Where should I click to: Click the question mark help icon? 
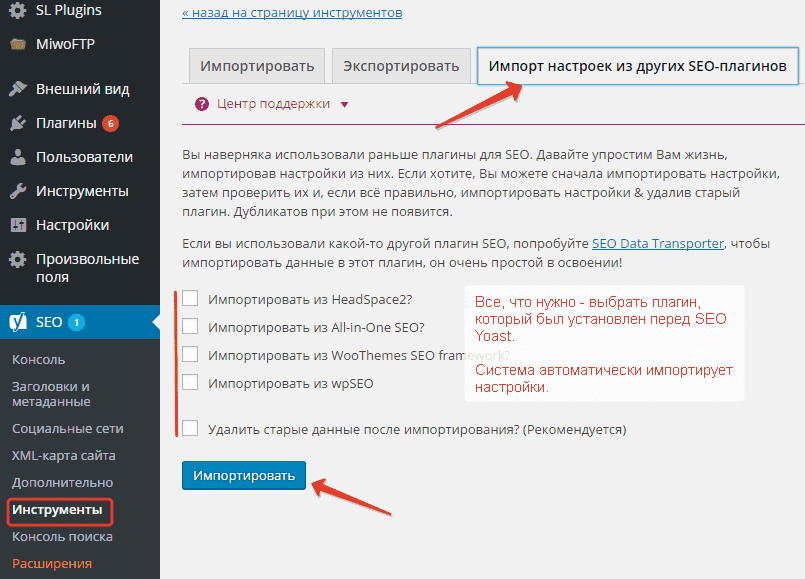click(x=202, y=104)
